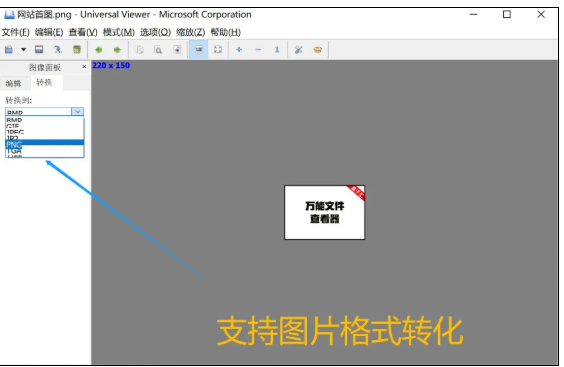
Task: Close the 图像面板 side panel
Action: click(84, 67)
